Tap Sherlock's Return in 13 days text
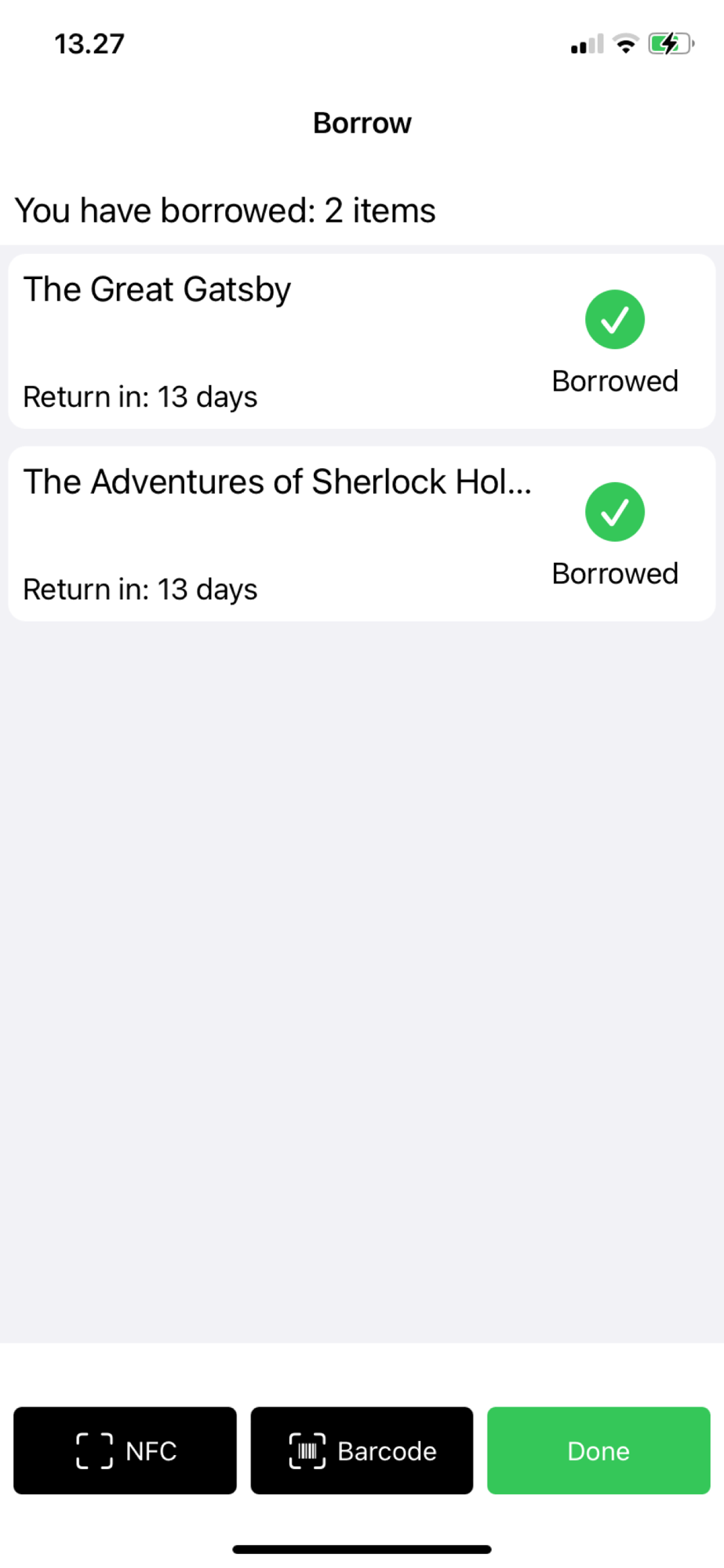 click(x=140, y=590)
